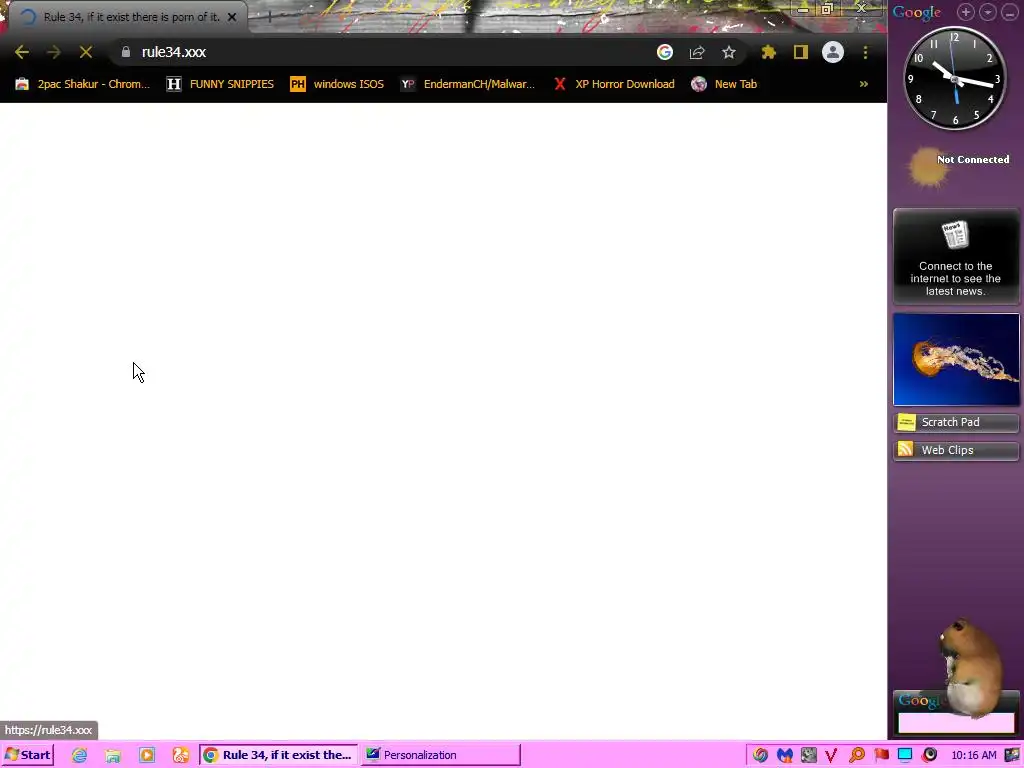Open the Start menu
This screenshot has width=1024, height=768.
27,755
